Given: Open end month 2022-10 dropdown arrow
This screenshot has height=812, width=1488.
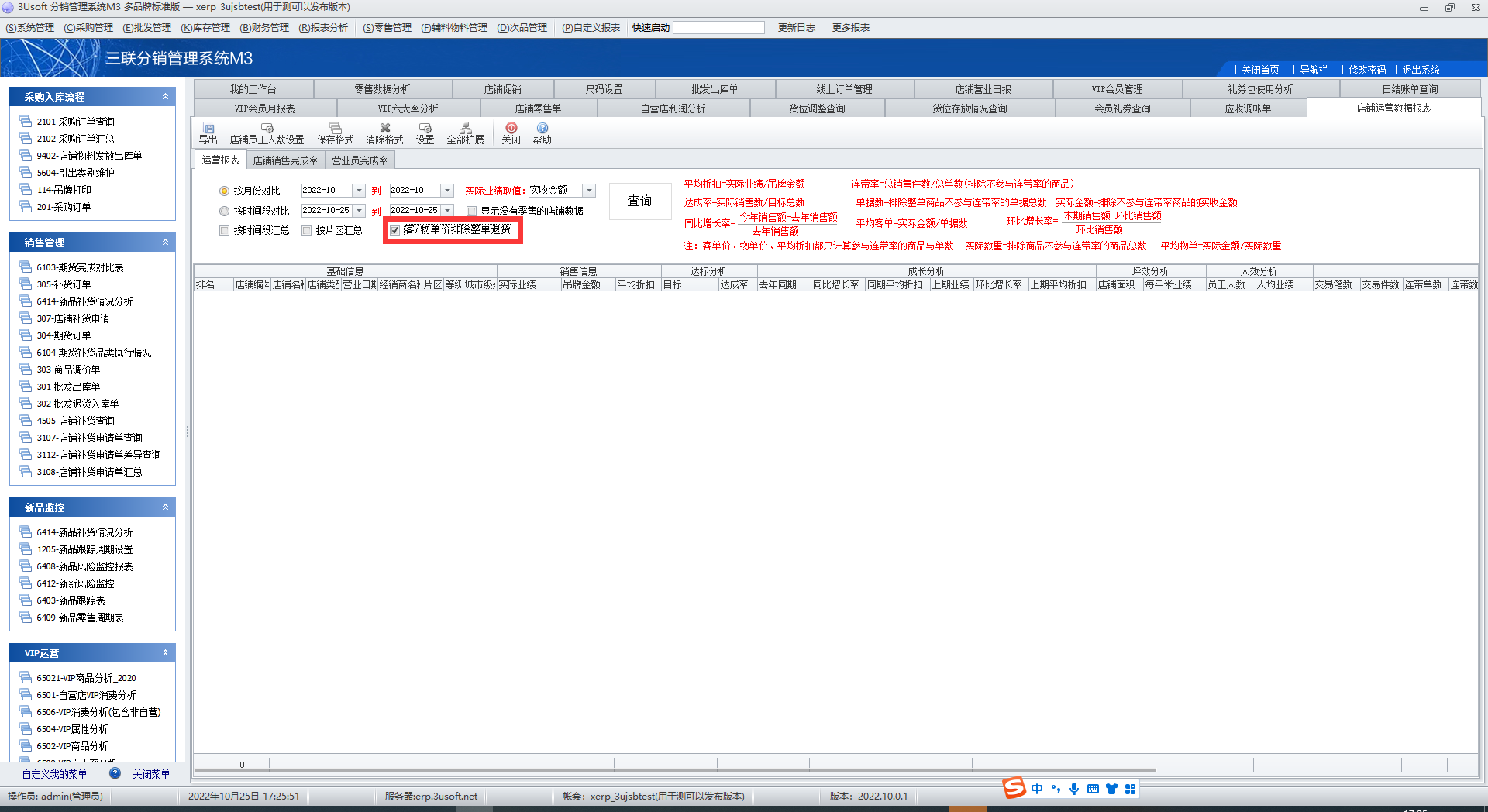Looking at the screenshot, I should (447, 191).
